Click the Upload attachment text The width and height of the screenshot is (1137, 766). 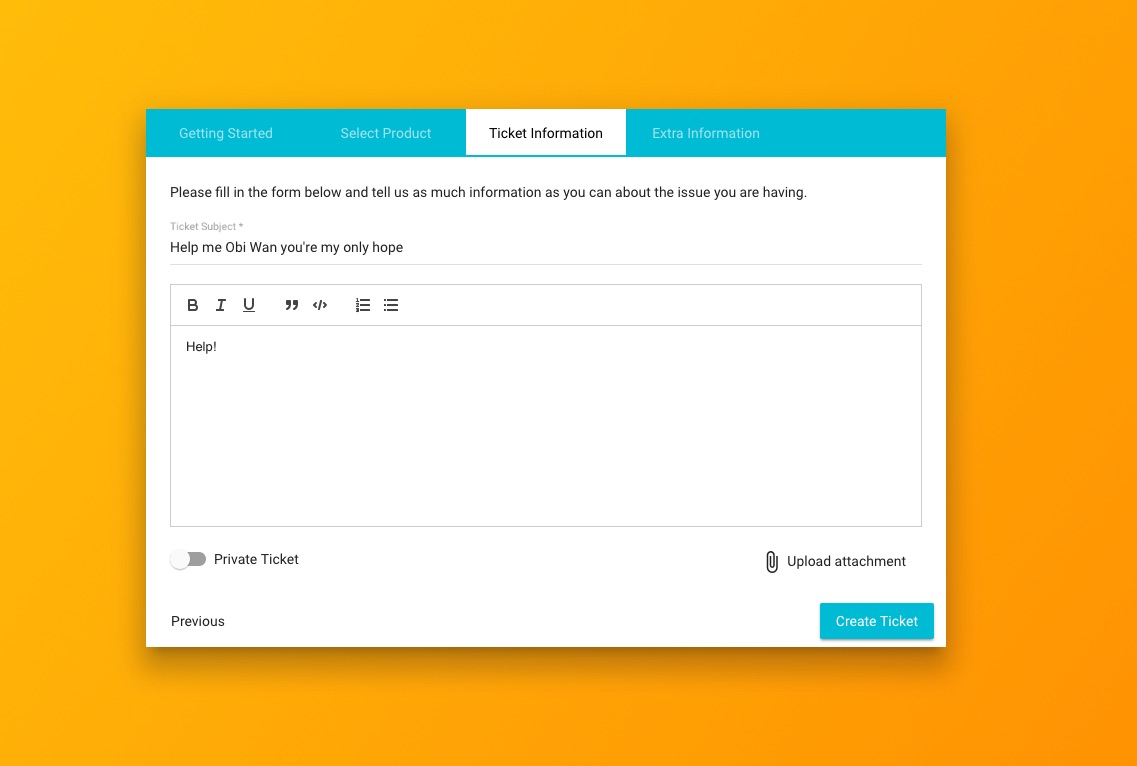[846, 562]
